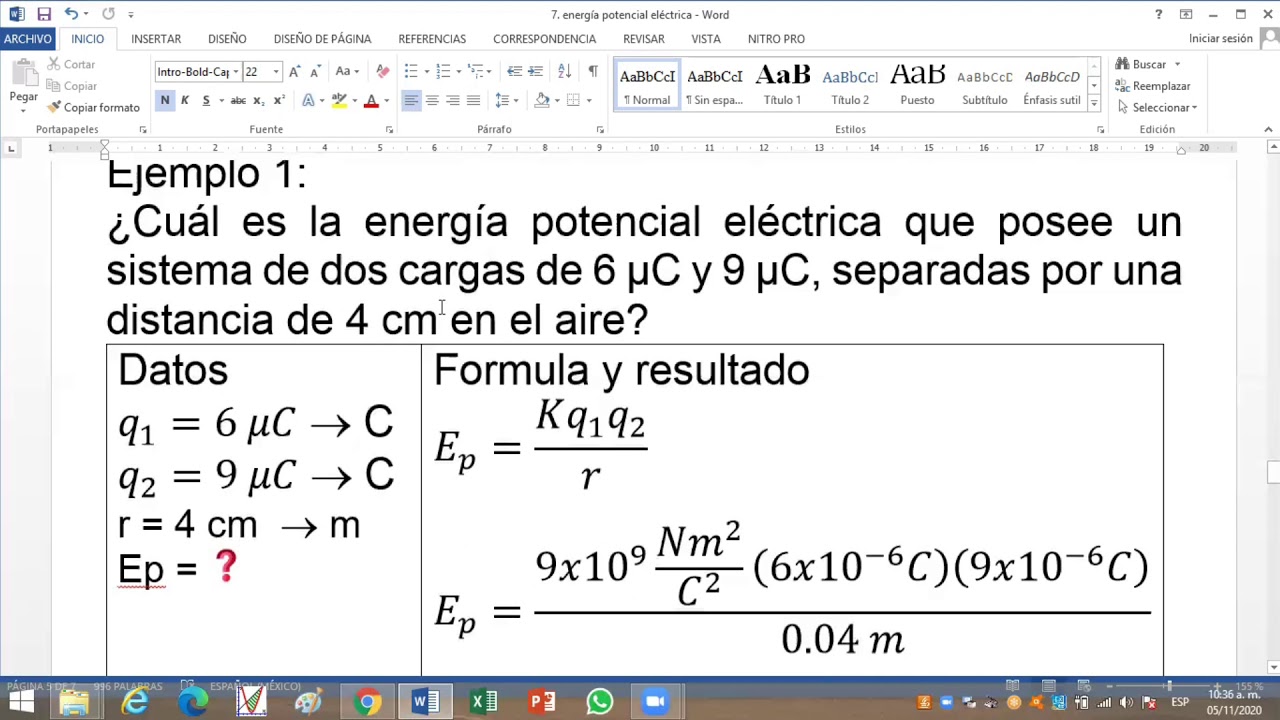Toggle superscript formatting
1280x720 pixels.
pyautogui.click(x=279, y=100)
